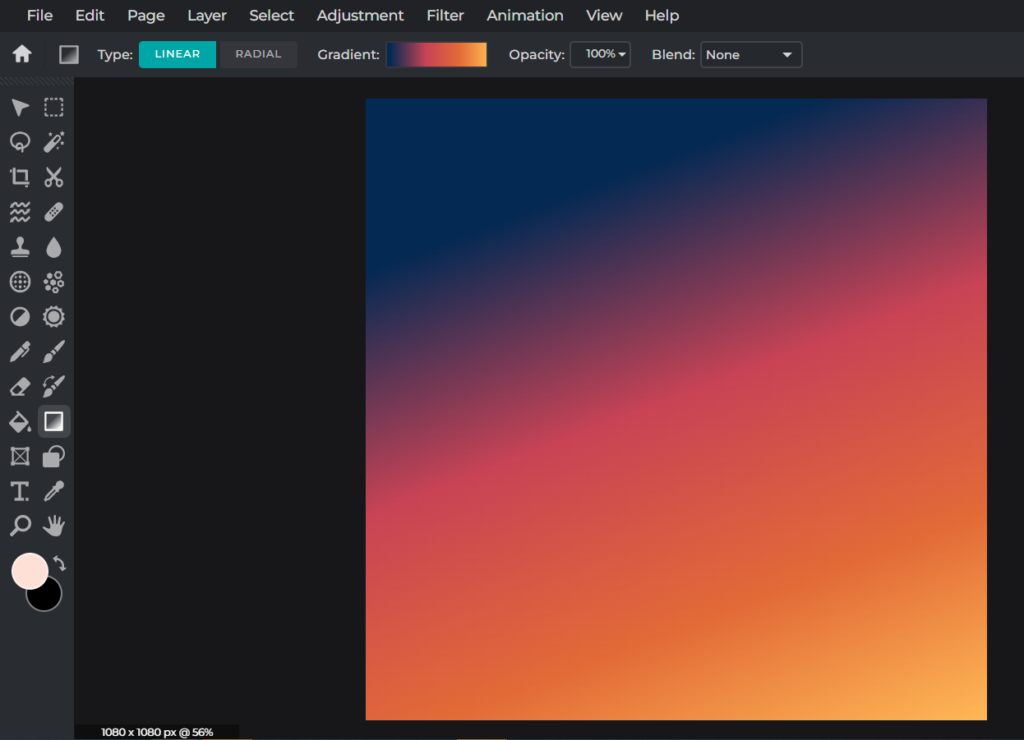Choose the Clone Stamp tool

[x=20, y=247]
